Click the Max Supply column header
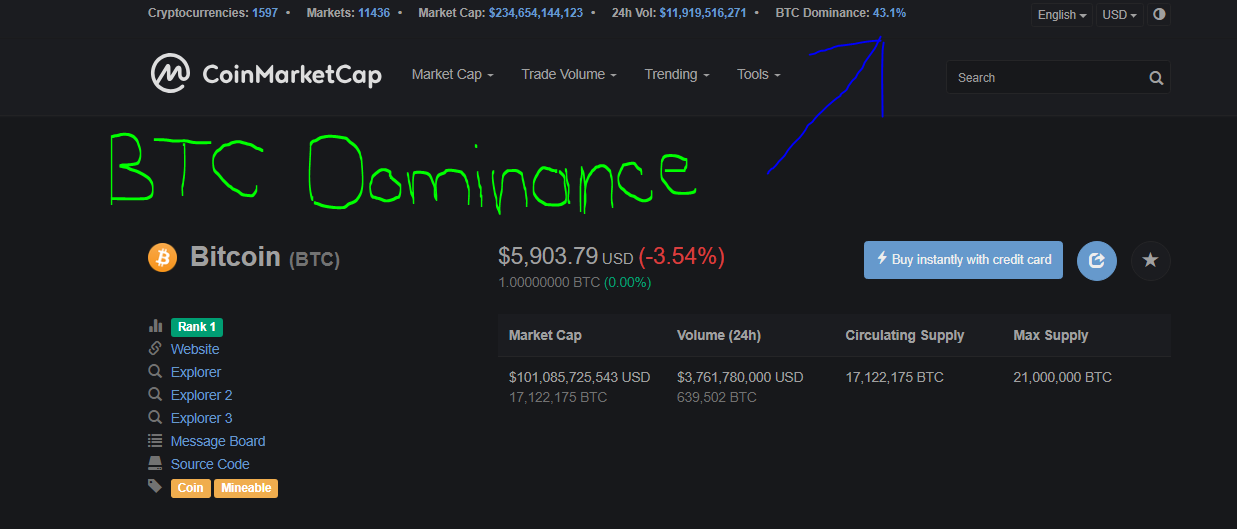 pyautogui.click(x=1051, y=335)
